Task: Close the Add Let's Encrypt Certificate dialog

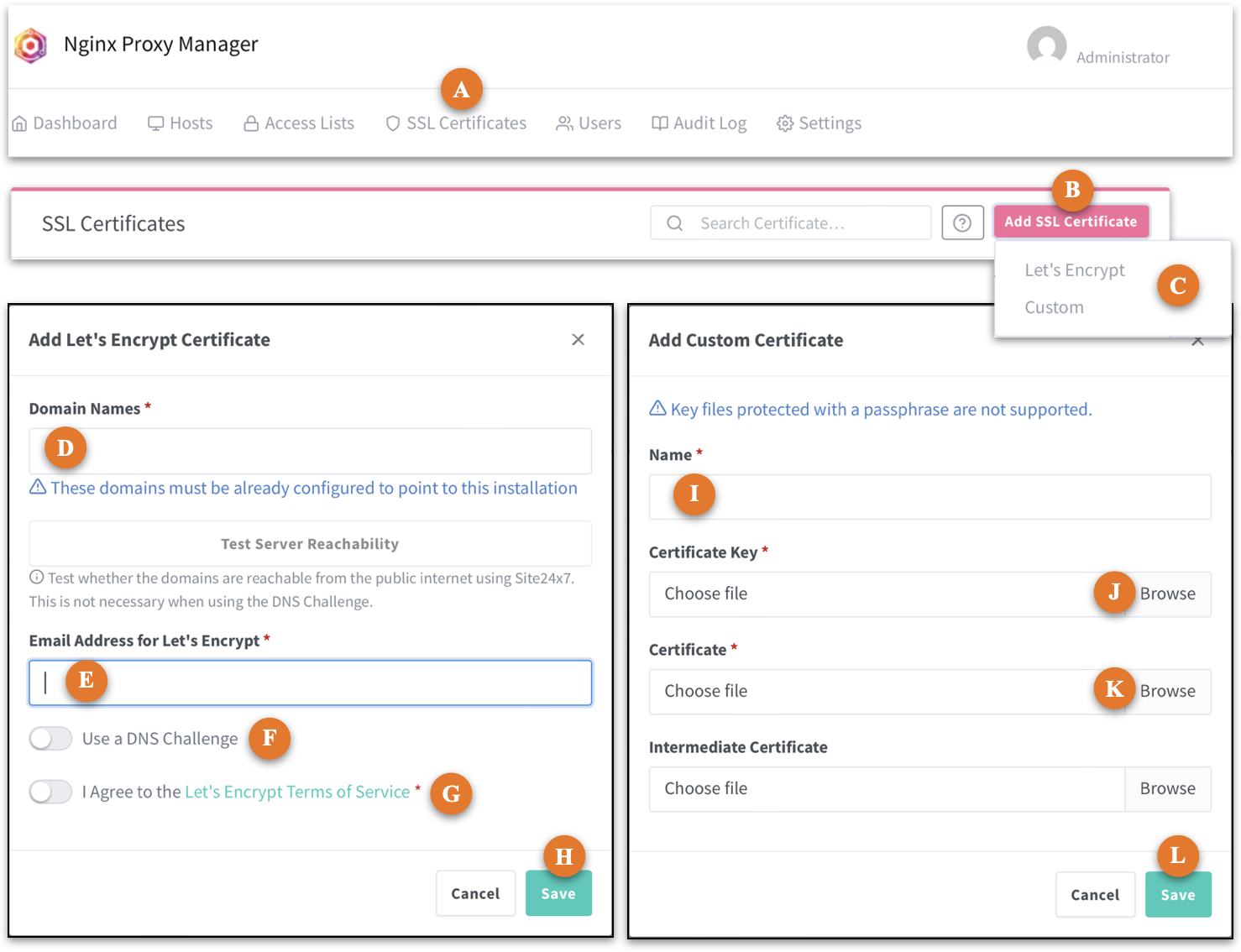Action: pos(578,340)
